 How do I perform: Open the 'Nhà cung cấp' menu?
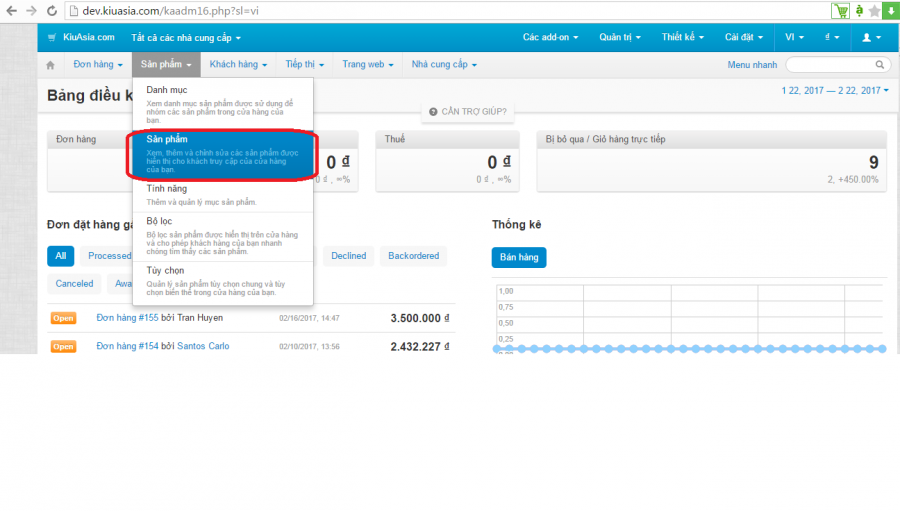pyautogui.click(x=444, y=64)
